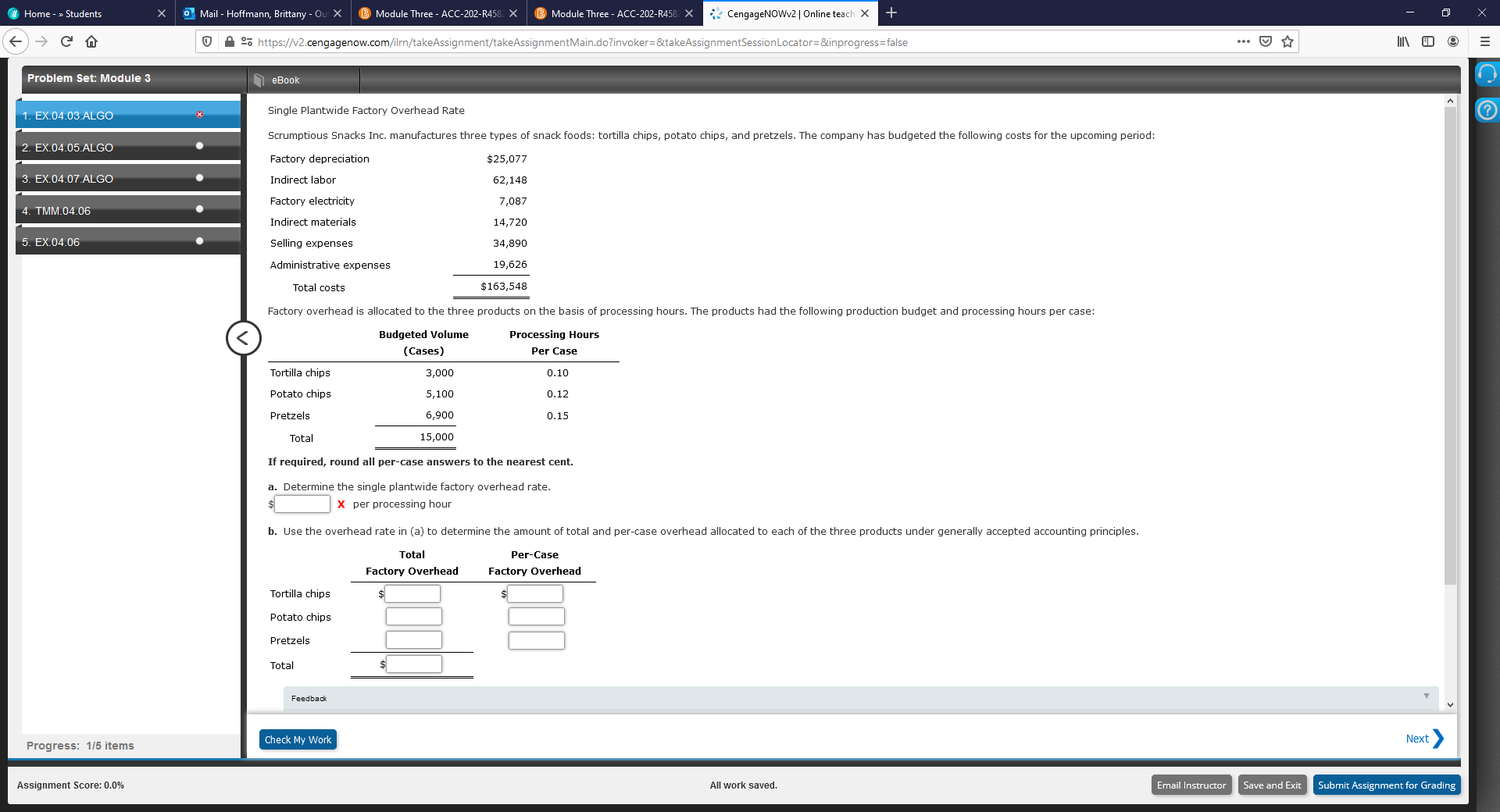The image size is (1500, 812).
Task: Click the red X beside overhead rate
Action: coord(341,504)
